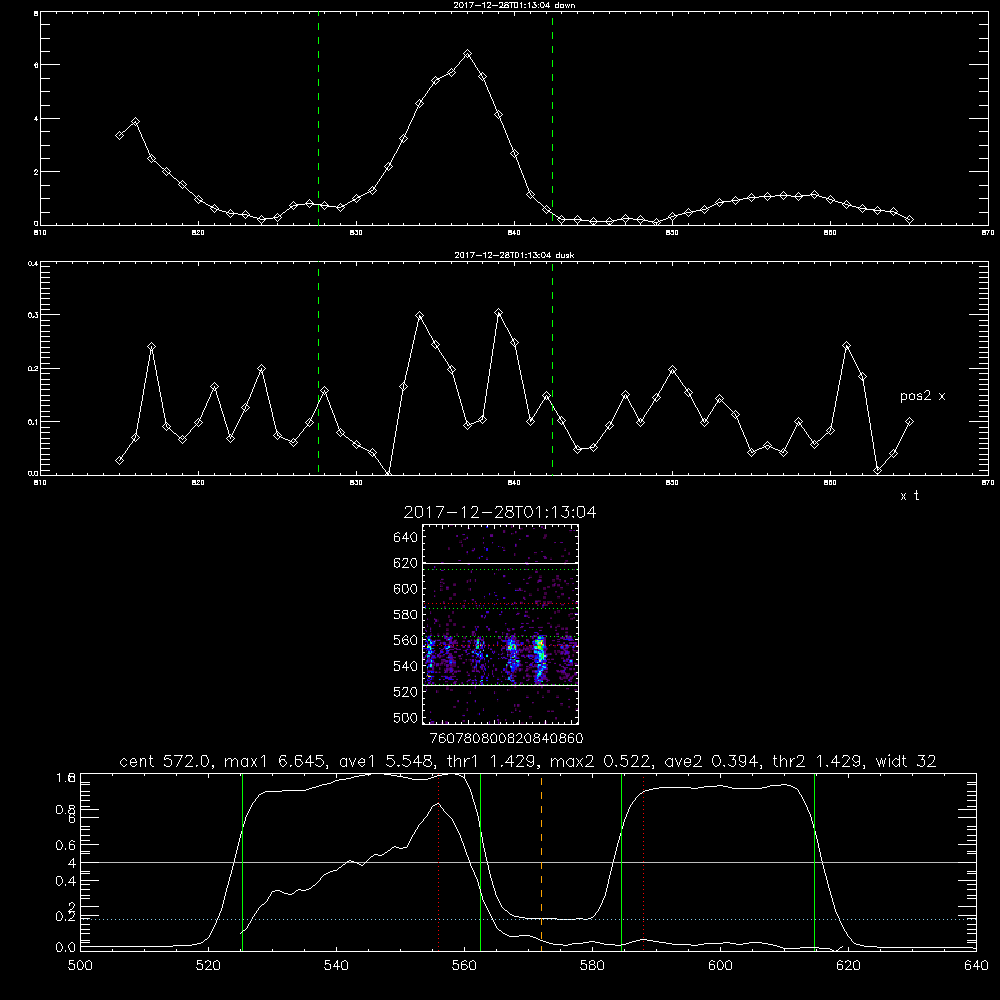This screenshot has height=1000, width=1000.
Task: Click the 'thr1 1.429' value in the stats line
Action: click(494, 761)
